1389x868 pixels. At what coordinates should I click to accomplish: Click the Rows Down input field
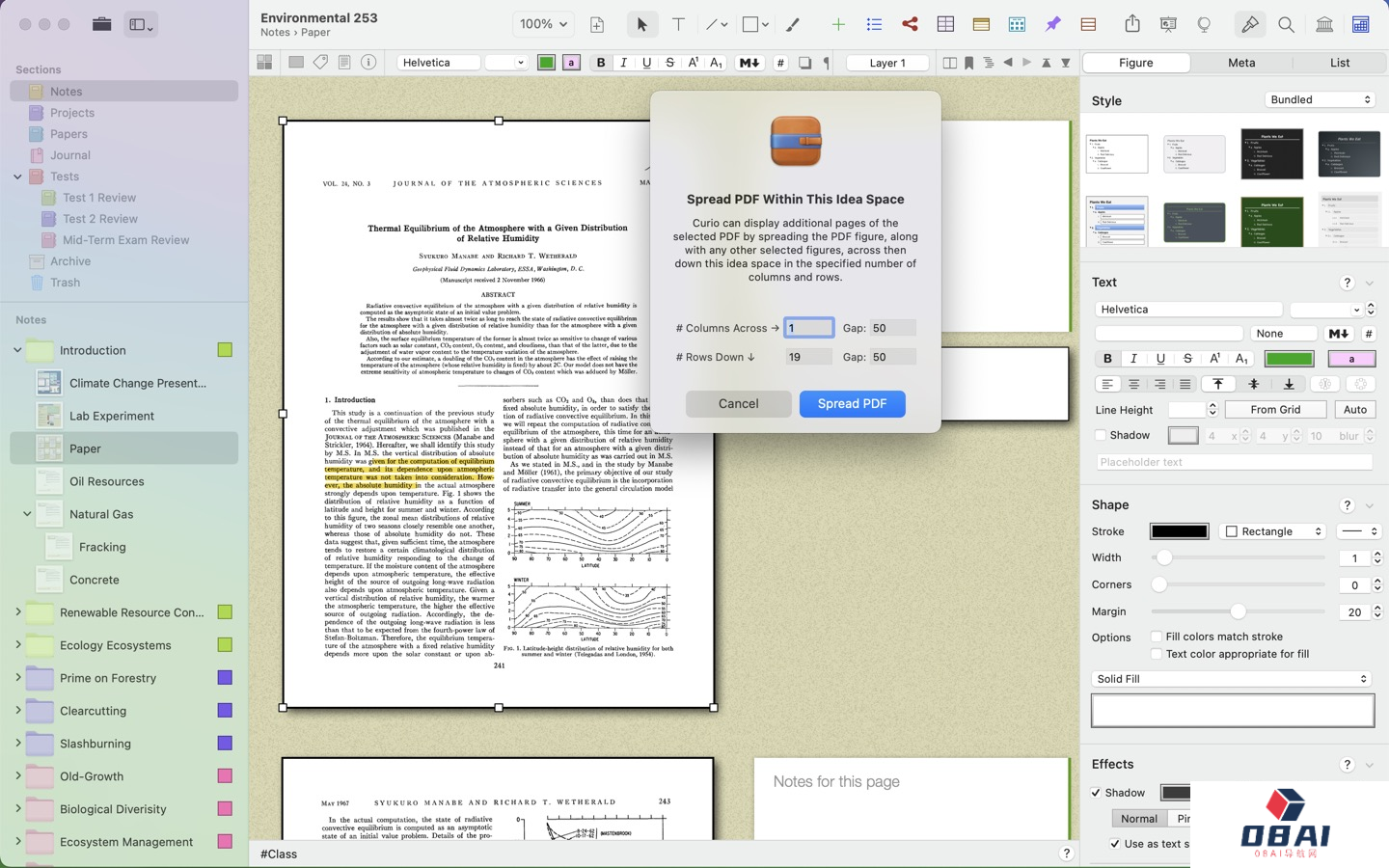pyautogui.click(x=807, y=357)
